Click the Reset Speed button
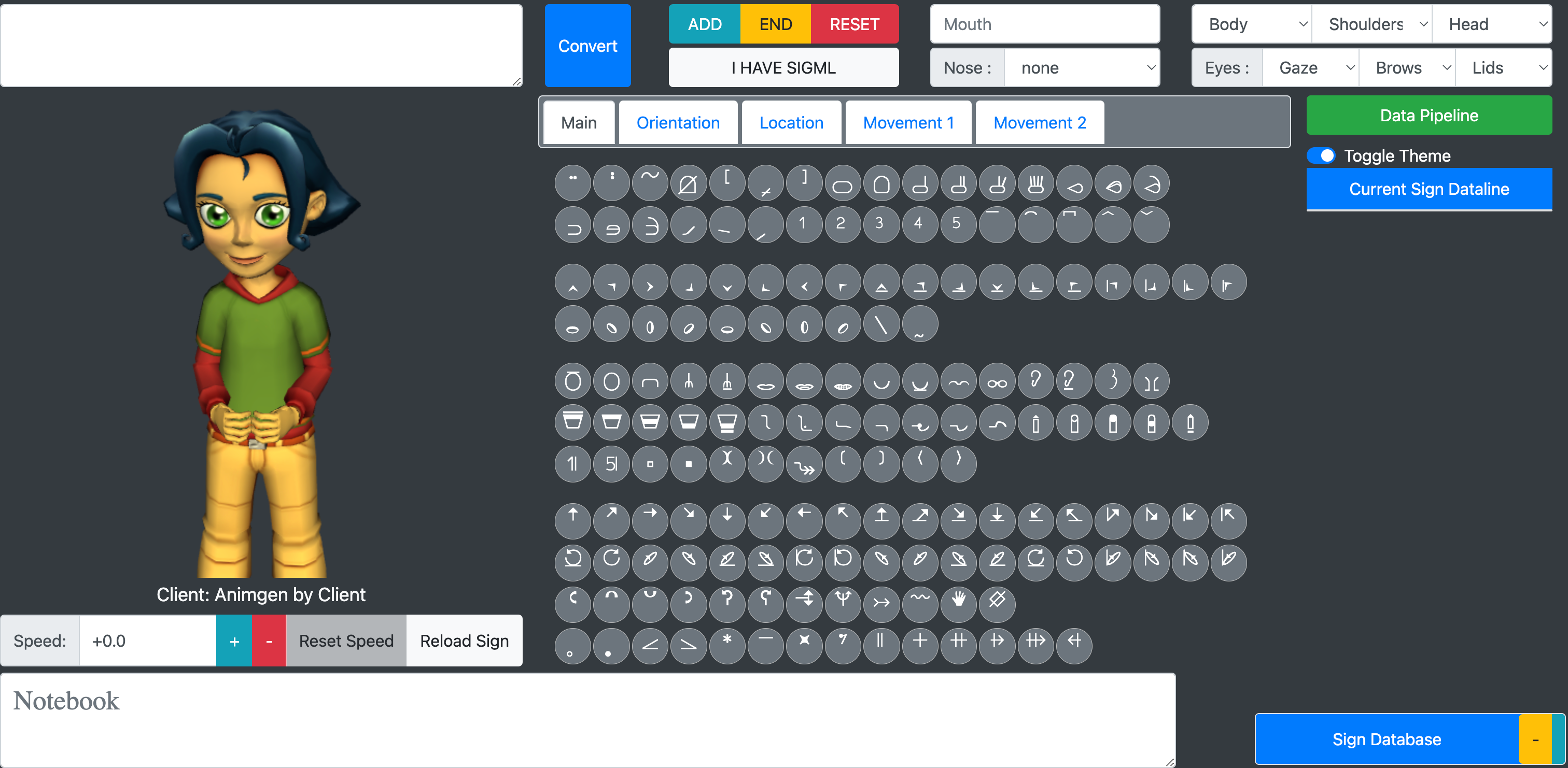Viewport: 1568px width, 768px height. pyautogui.click(x=346, y=641)
